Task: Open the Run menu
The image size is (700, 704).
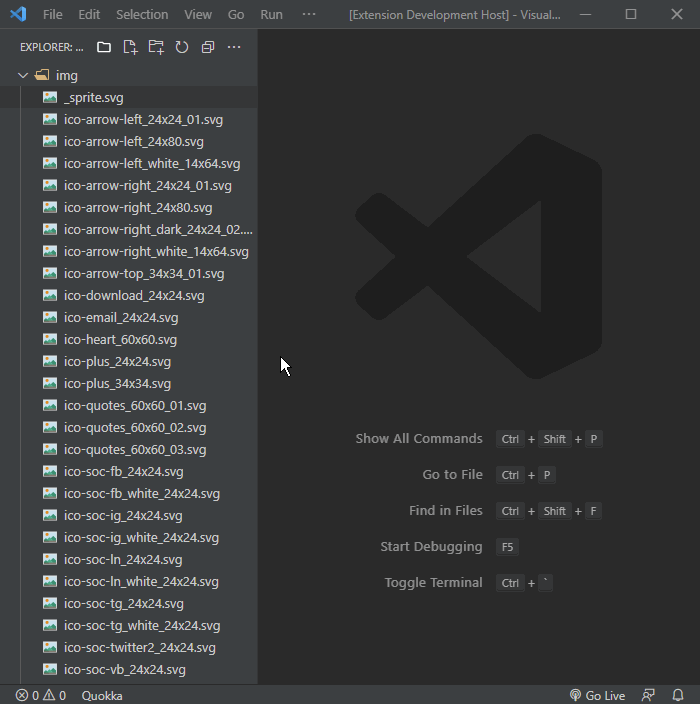Action: pyautogui.click(x=271, y=15)
